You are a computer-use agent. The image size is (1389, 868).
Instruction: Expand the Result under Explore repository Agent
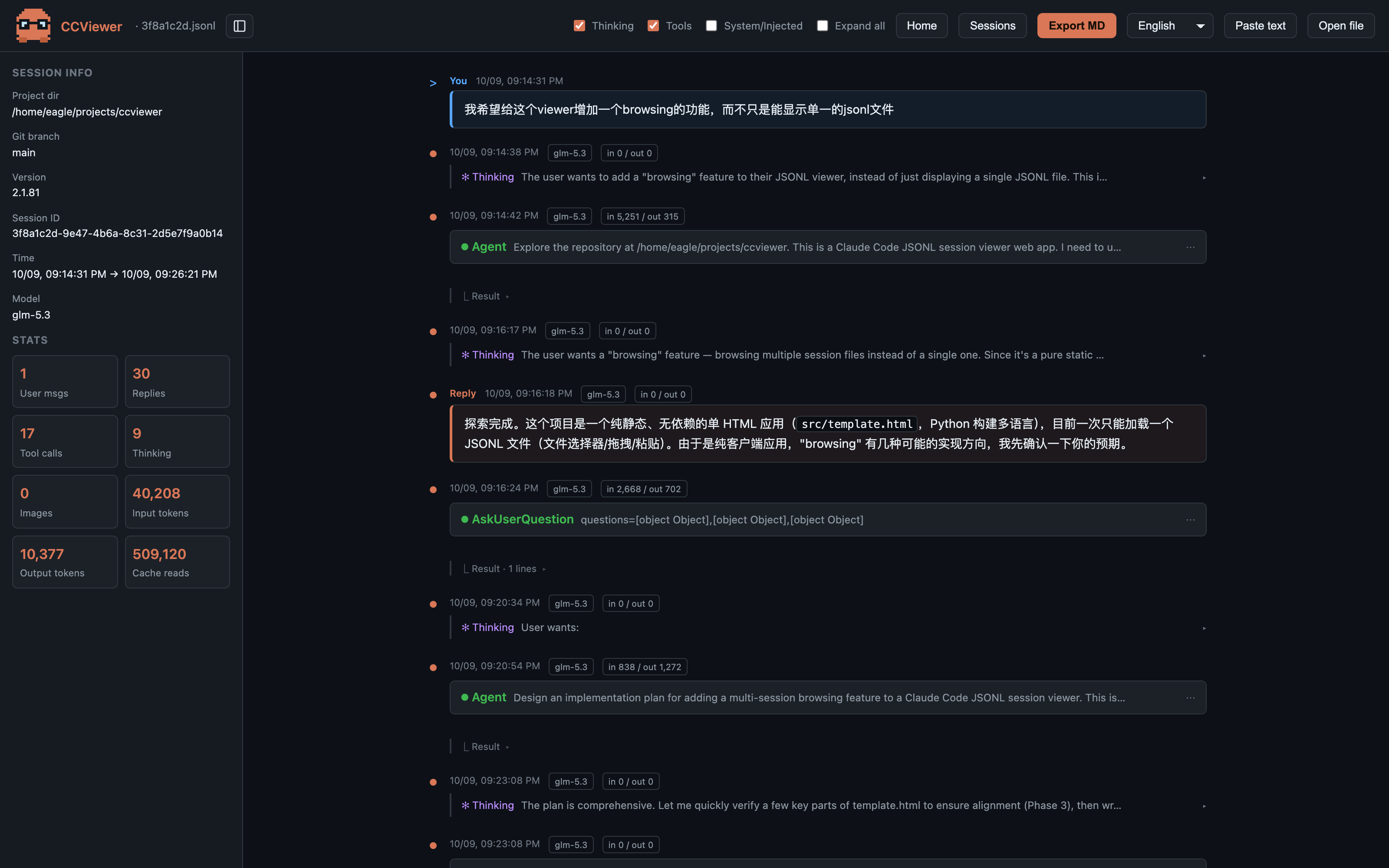486,296
